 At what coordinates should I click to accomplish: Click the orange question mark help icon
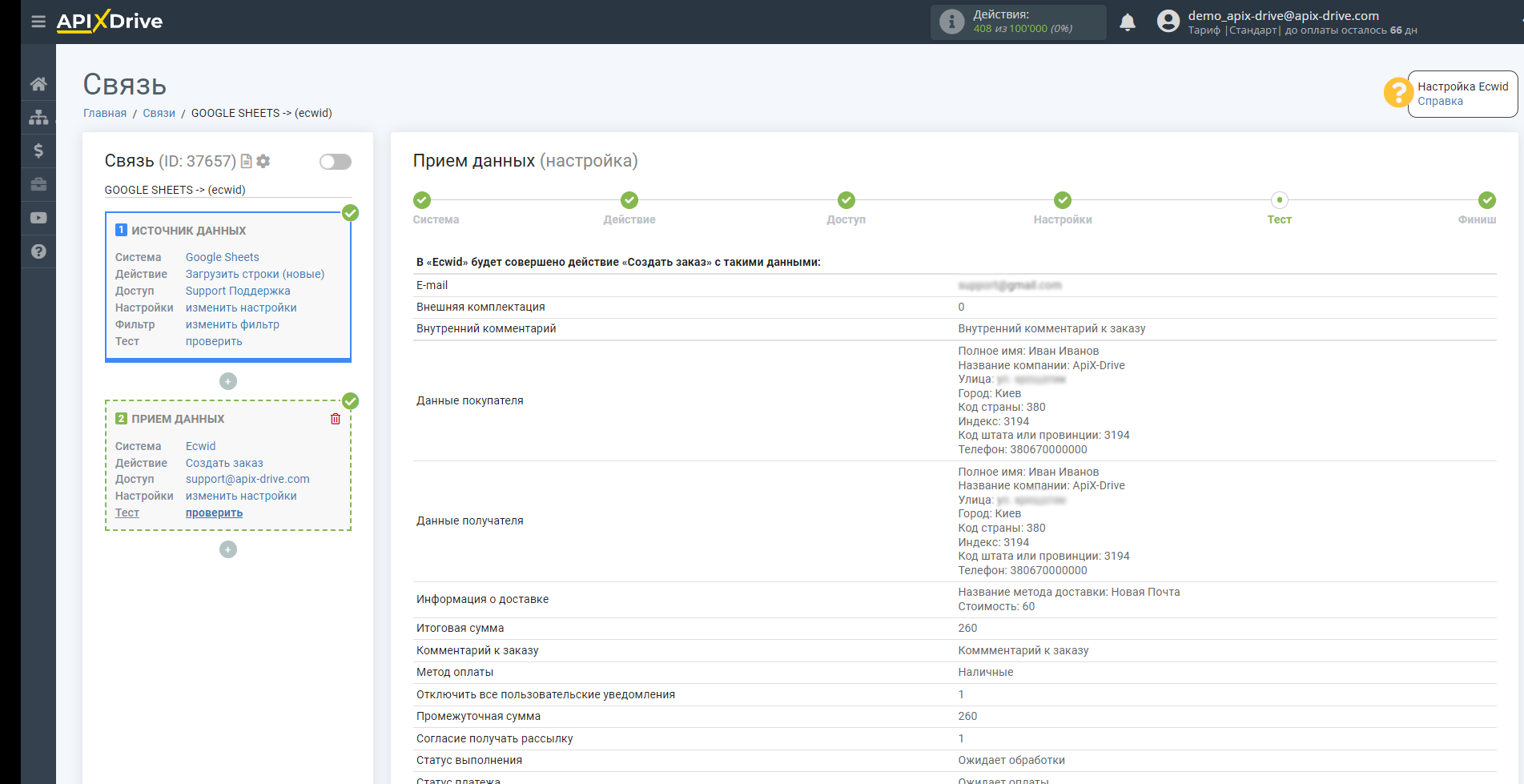point(1397,92)
